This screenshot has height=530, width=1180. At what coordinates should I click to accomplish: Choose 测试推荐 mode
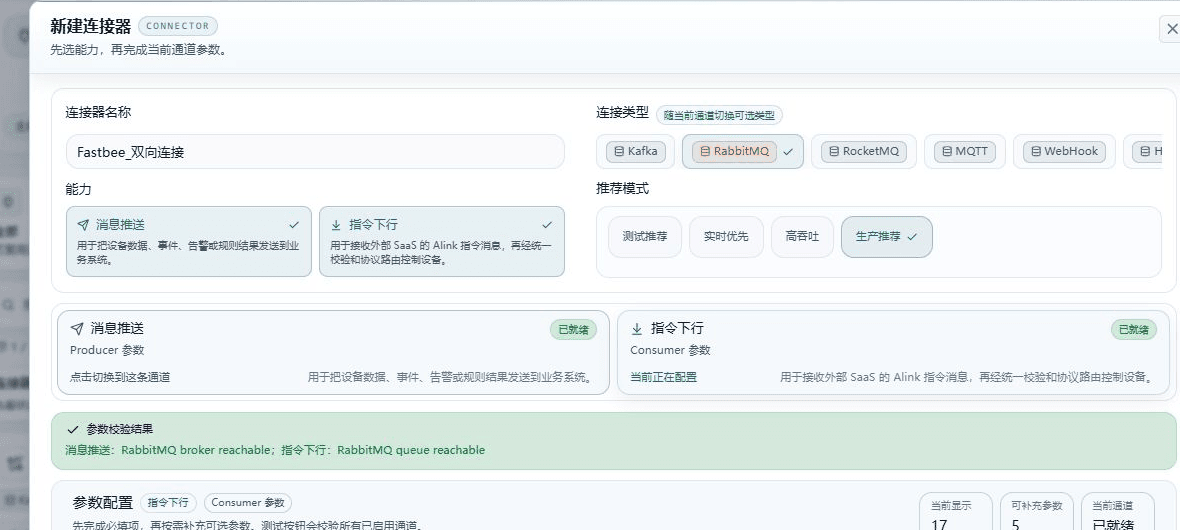(645, 236)
